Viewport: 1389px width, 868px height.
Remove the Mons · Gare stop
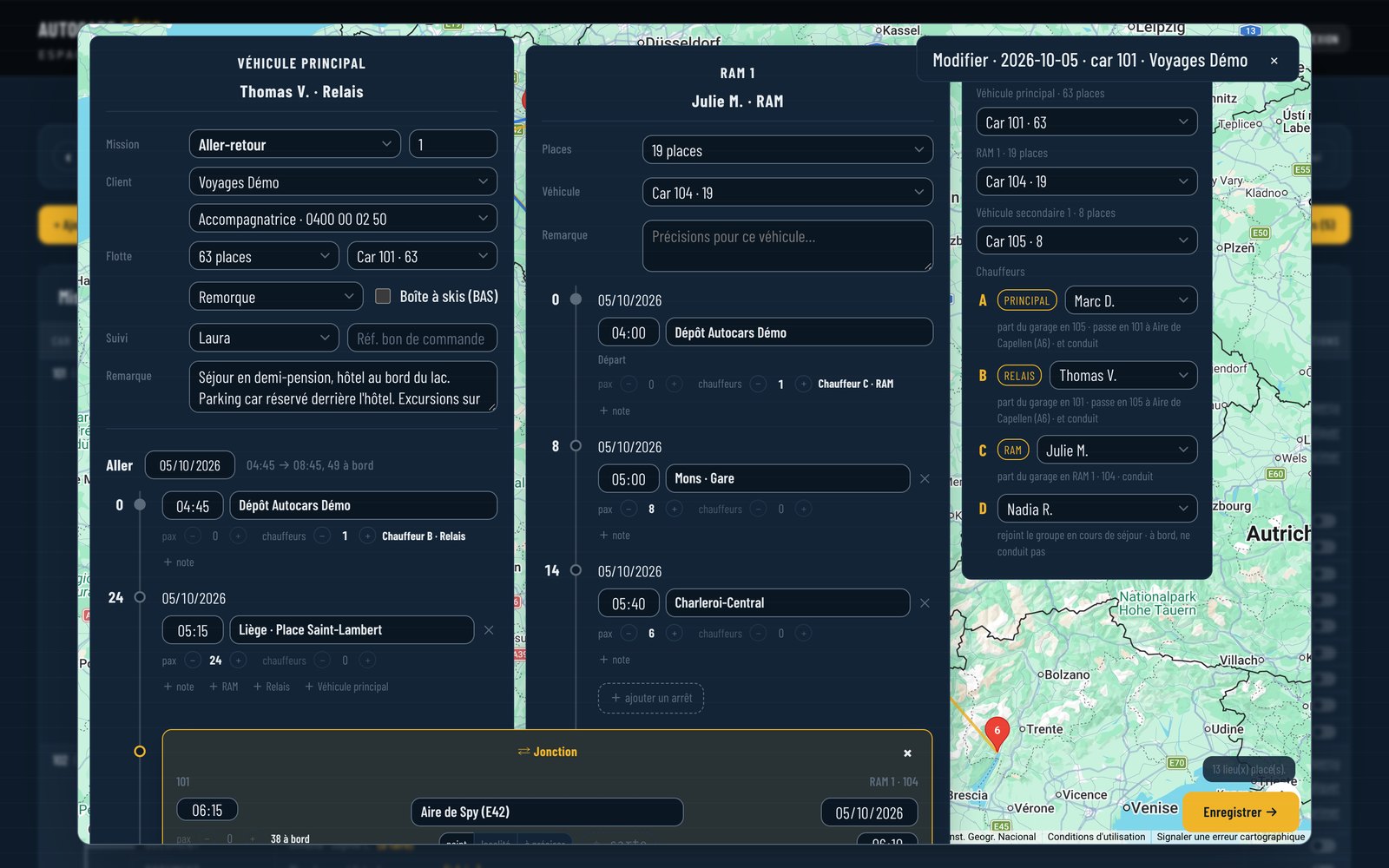[925, 479]
